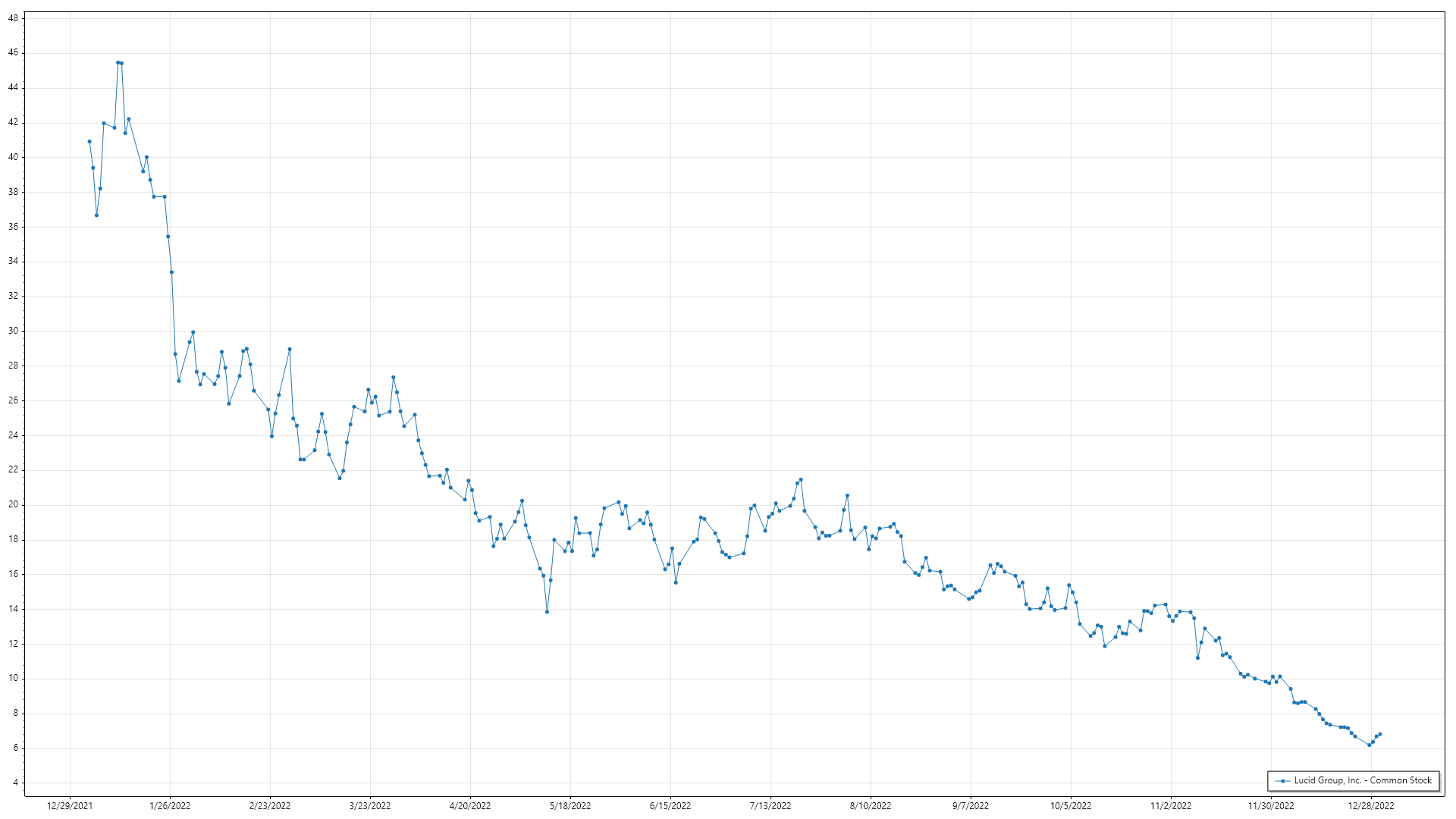Click the highest data point near 45.5

click(x=118, y=63)
